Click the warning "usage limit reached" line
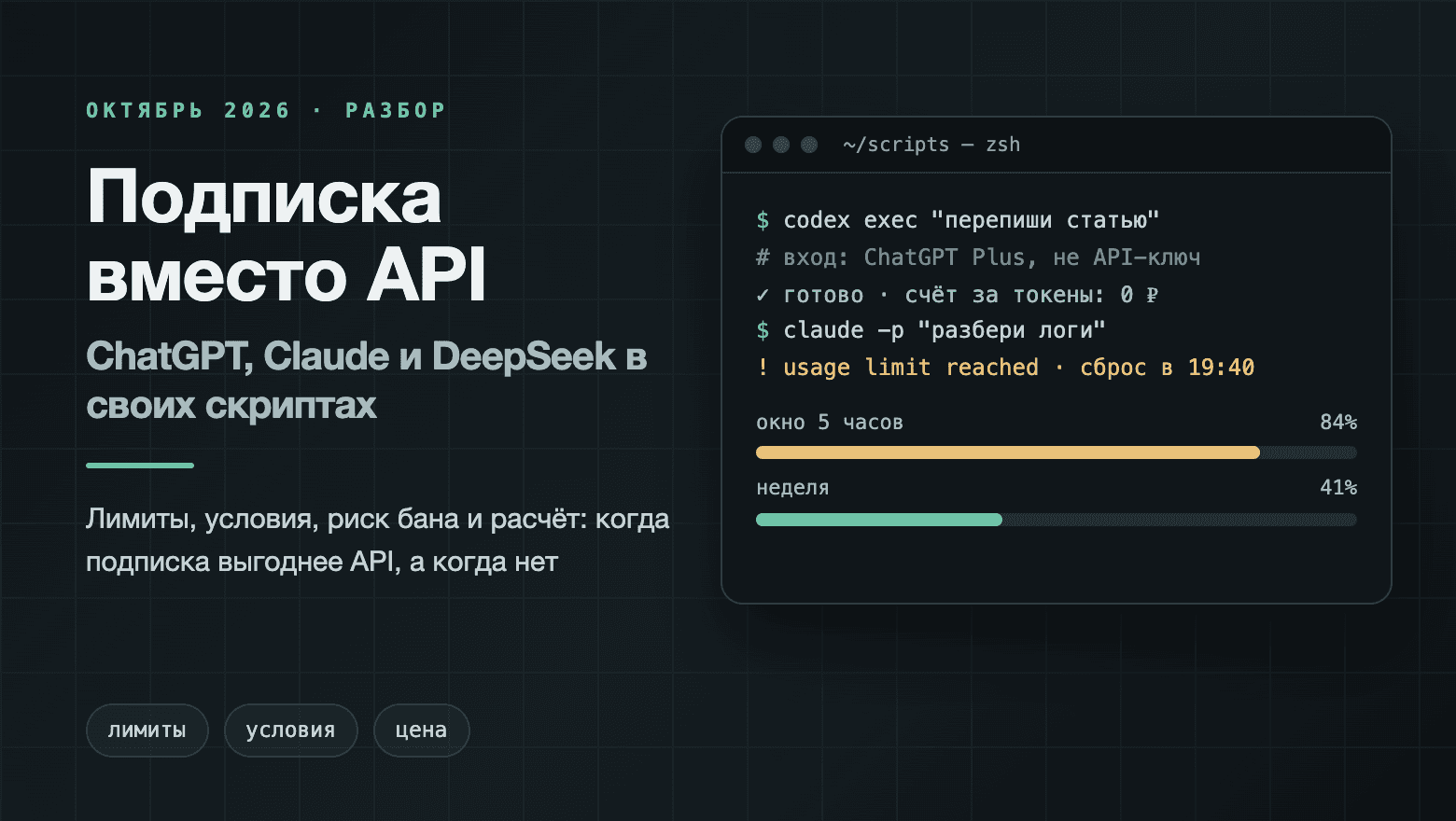The width and height of the screenshot is (1456, 821). pos(1005,368)
